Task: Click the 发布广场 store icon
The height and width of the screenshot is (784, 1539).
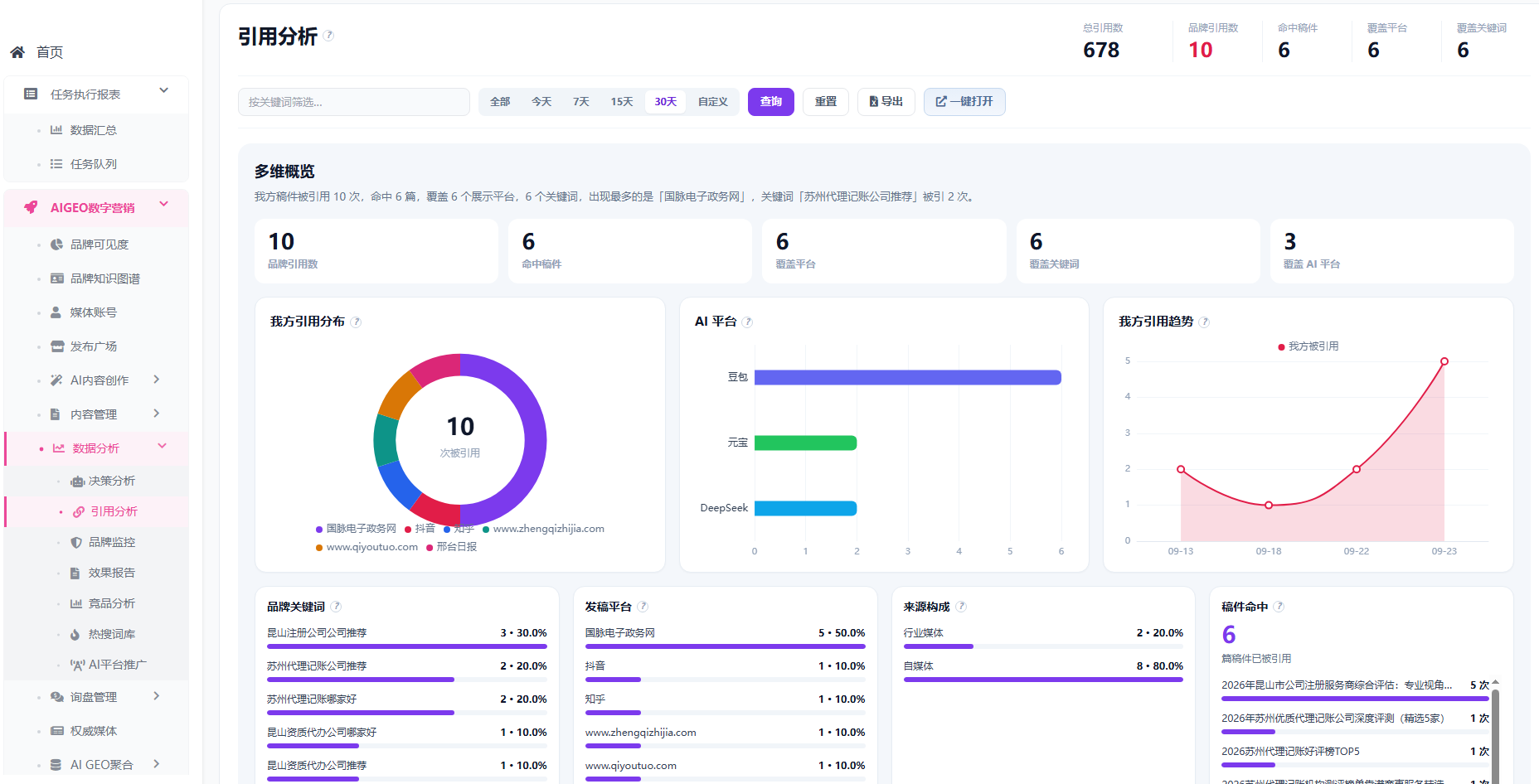Action: coord(57,346)
